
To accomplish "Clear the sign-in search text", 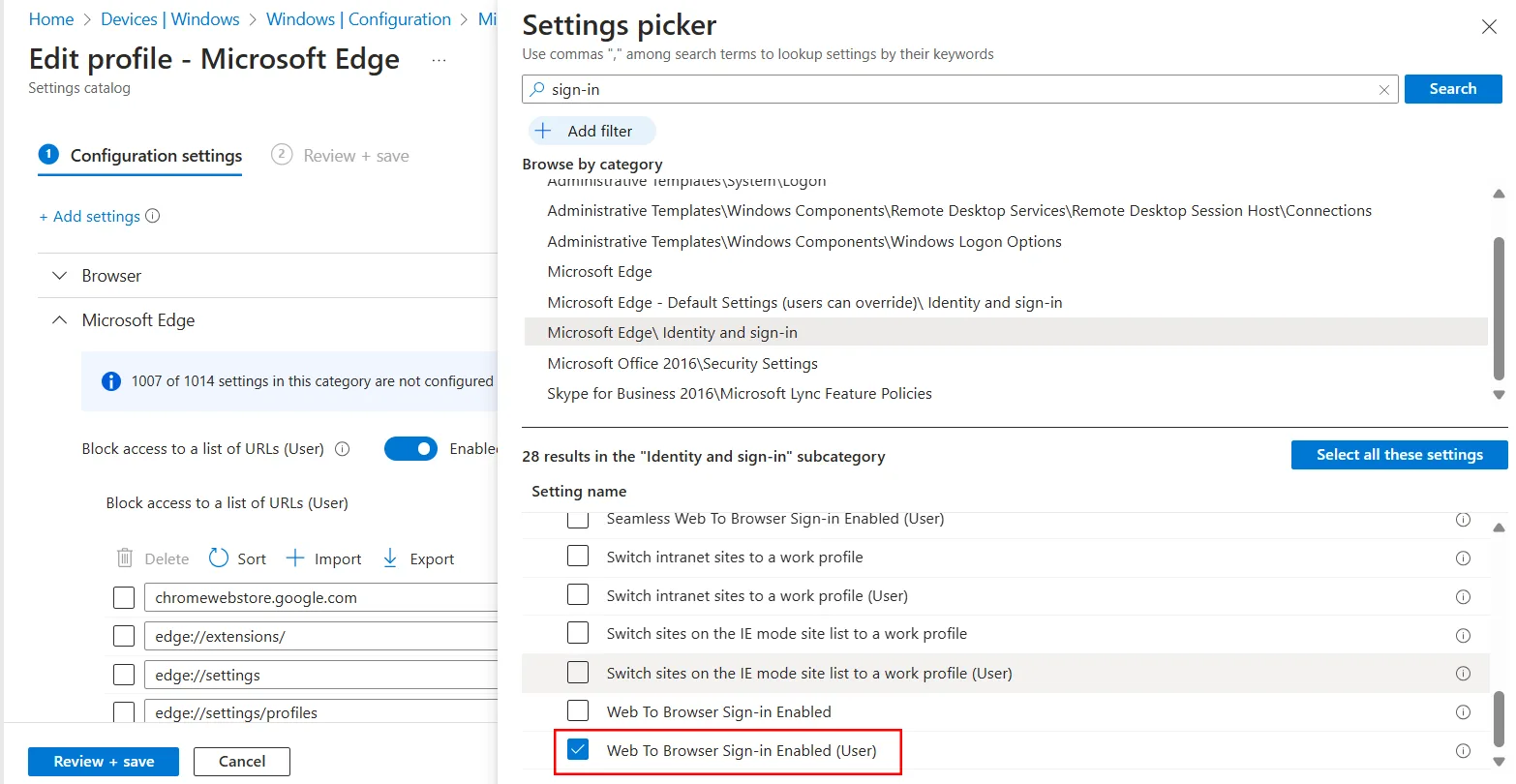I will pyautogui.click(x=1384, y=90).
